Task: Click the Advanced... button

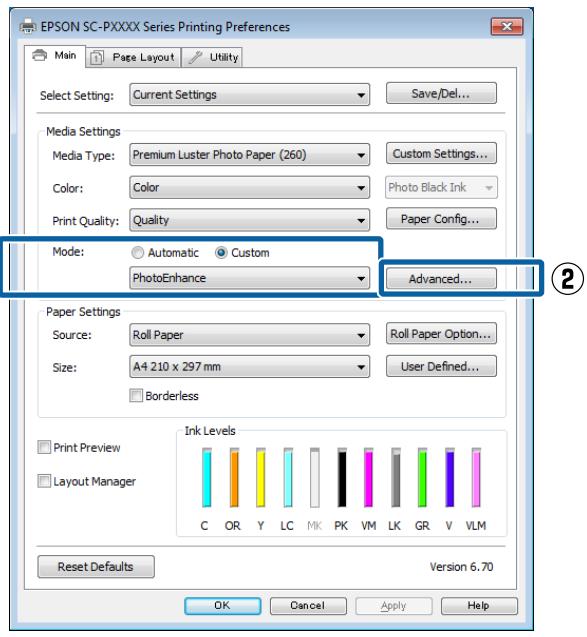Action: [x=441, y=279]
